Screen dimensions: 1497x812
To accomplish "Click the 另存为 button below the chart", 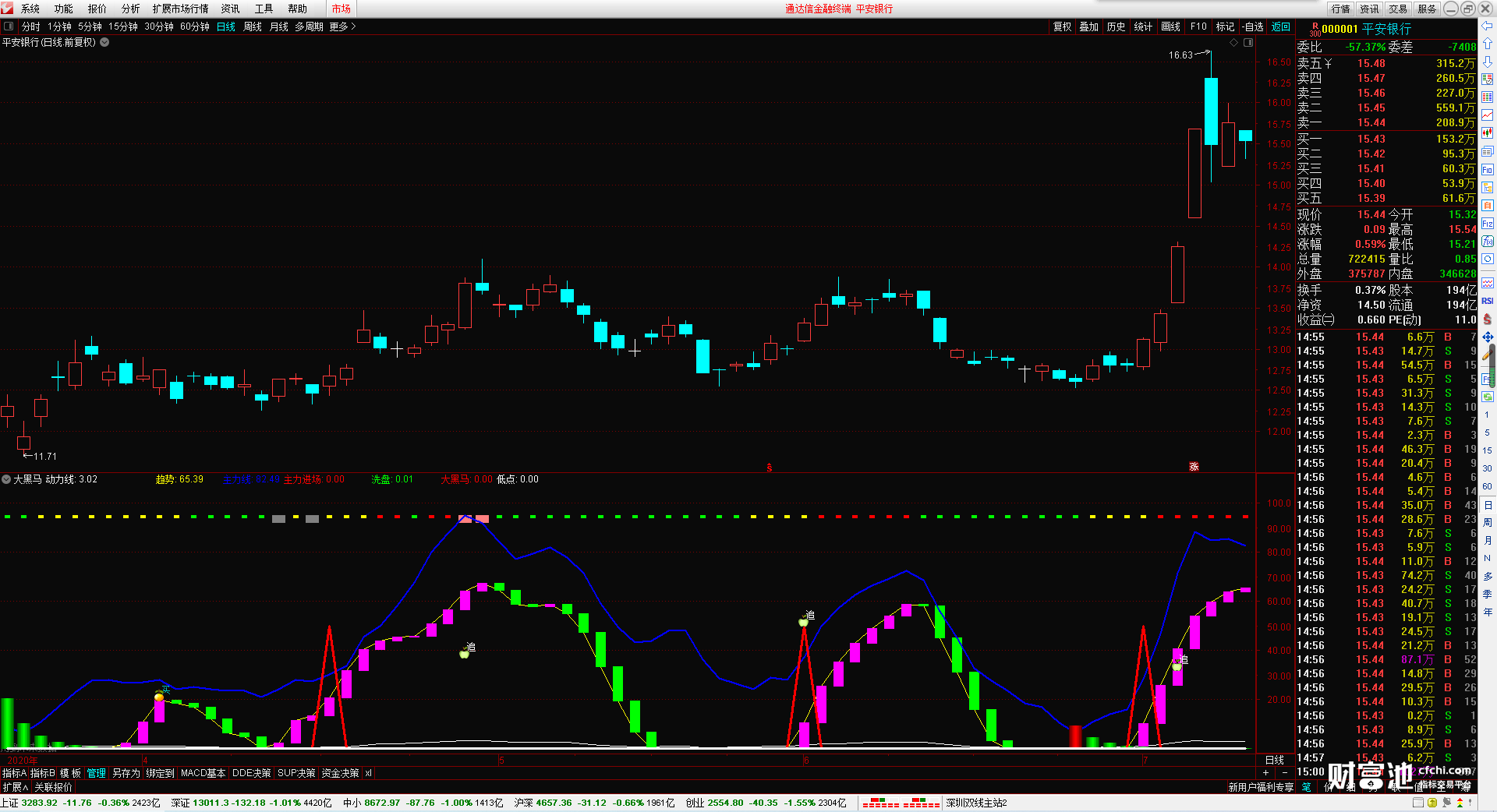I will (x=126, y=773).
